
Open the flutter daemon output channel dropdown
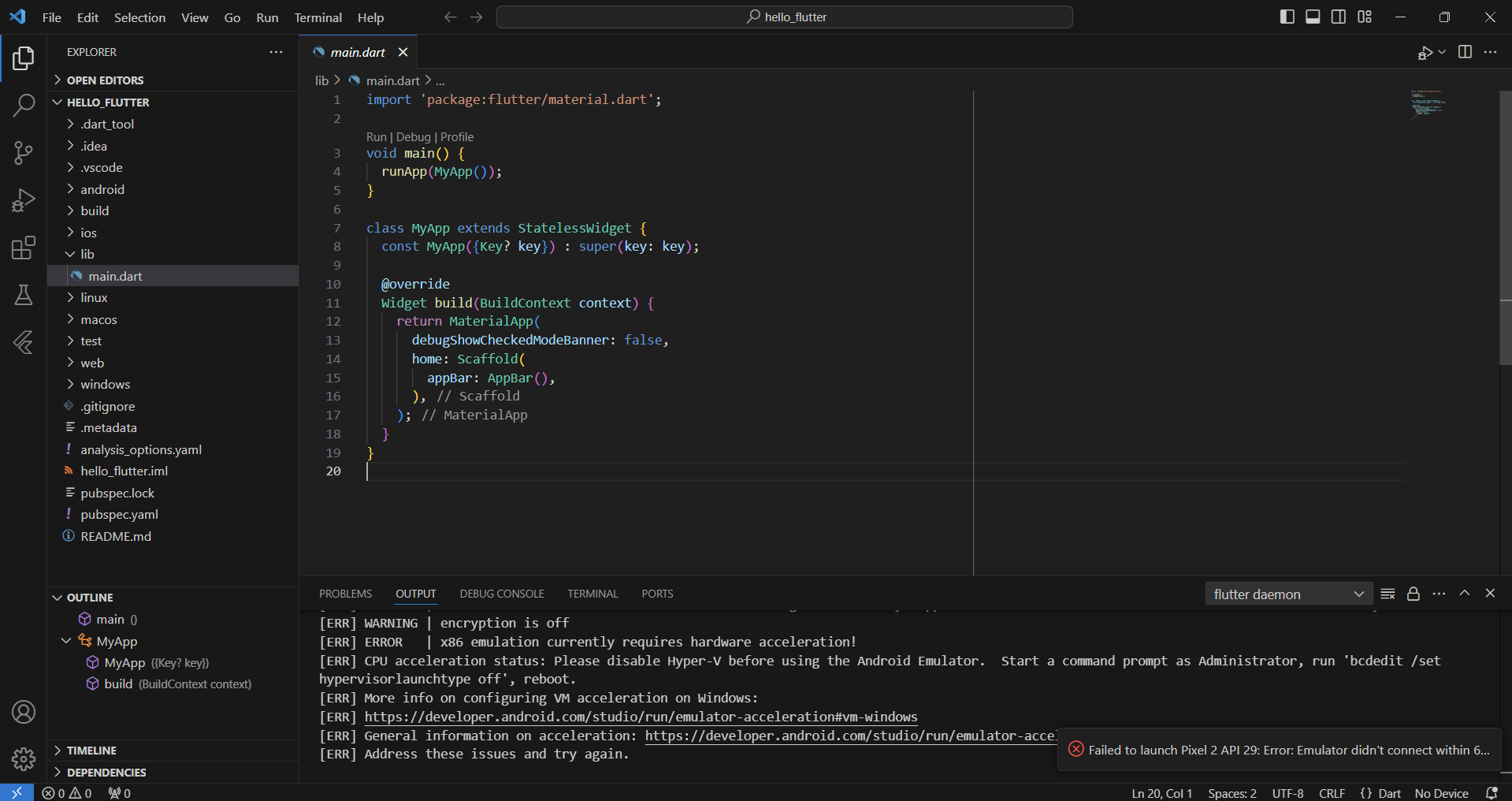click(1289, 594)
